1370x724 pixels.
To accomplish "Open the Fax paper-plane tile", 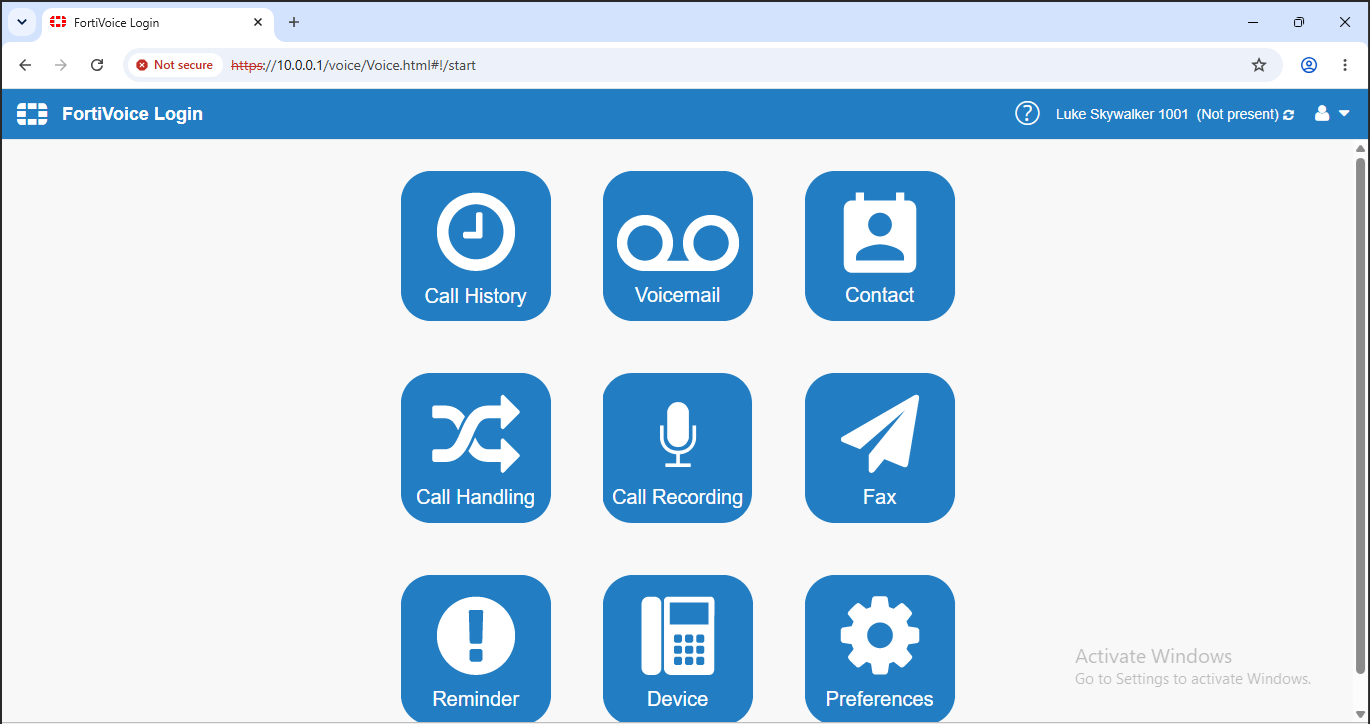I will click(880, 448).
